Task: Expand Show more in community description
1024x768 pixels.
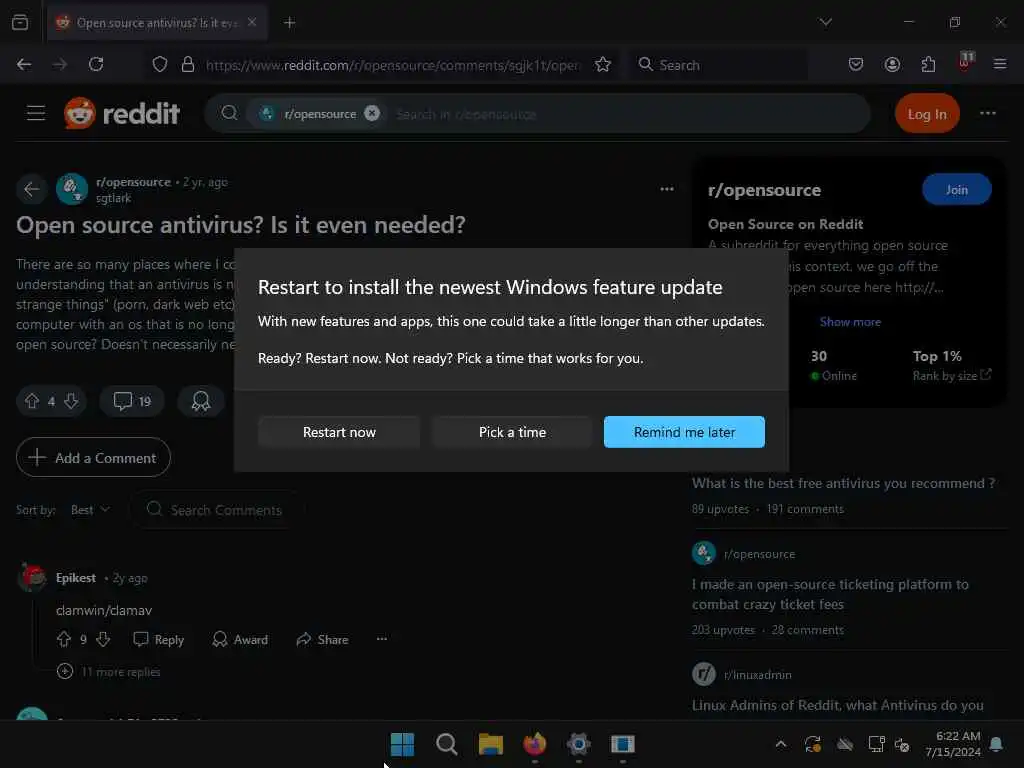Action: coord(850,321)
